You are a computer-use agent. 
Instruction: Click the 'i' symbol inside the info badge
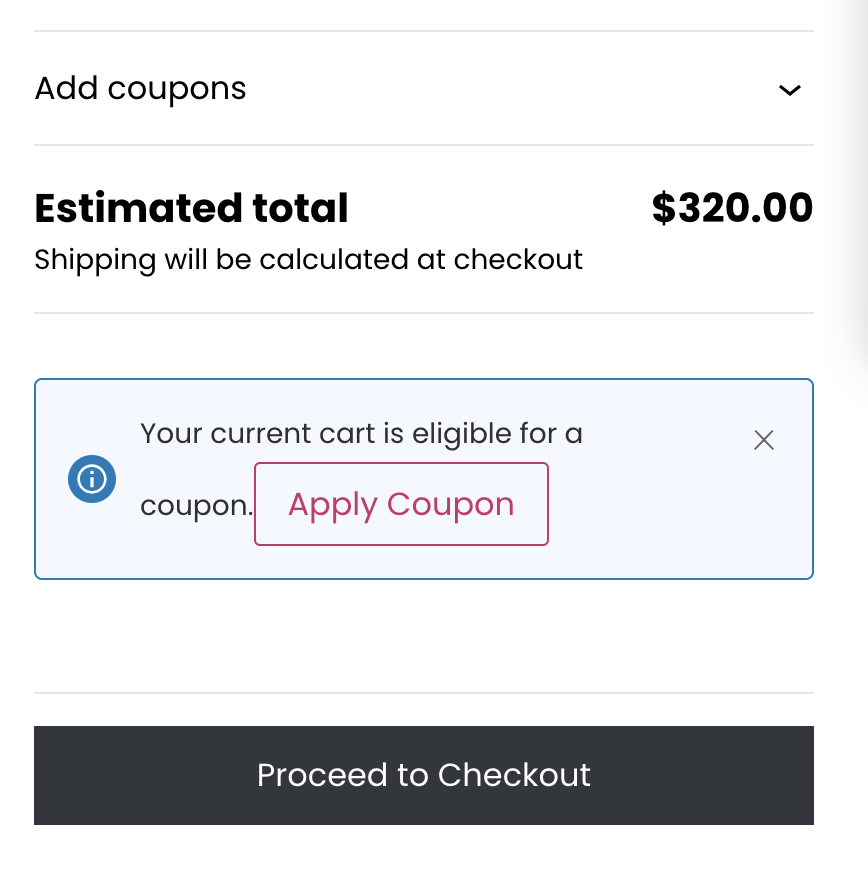coord(92,479)
